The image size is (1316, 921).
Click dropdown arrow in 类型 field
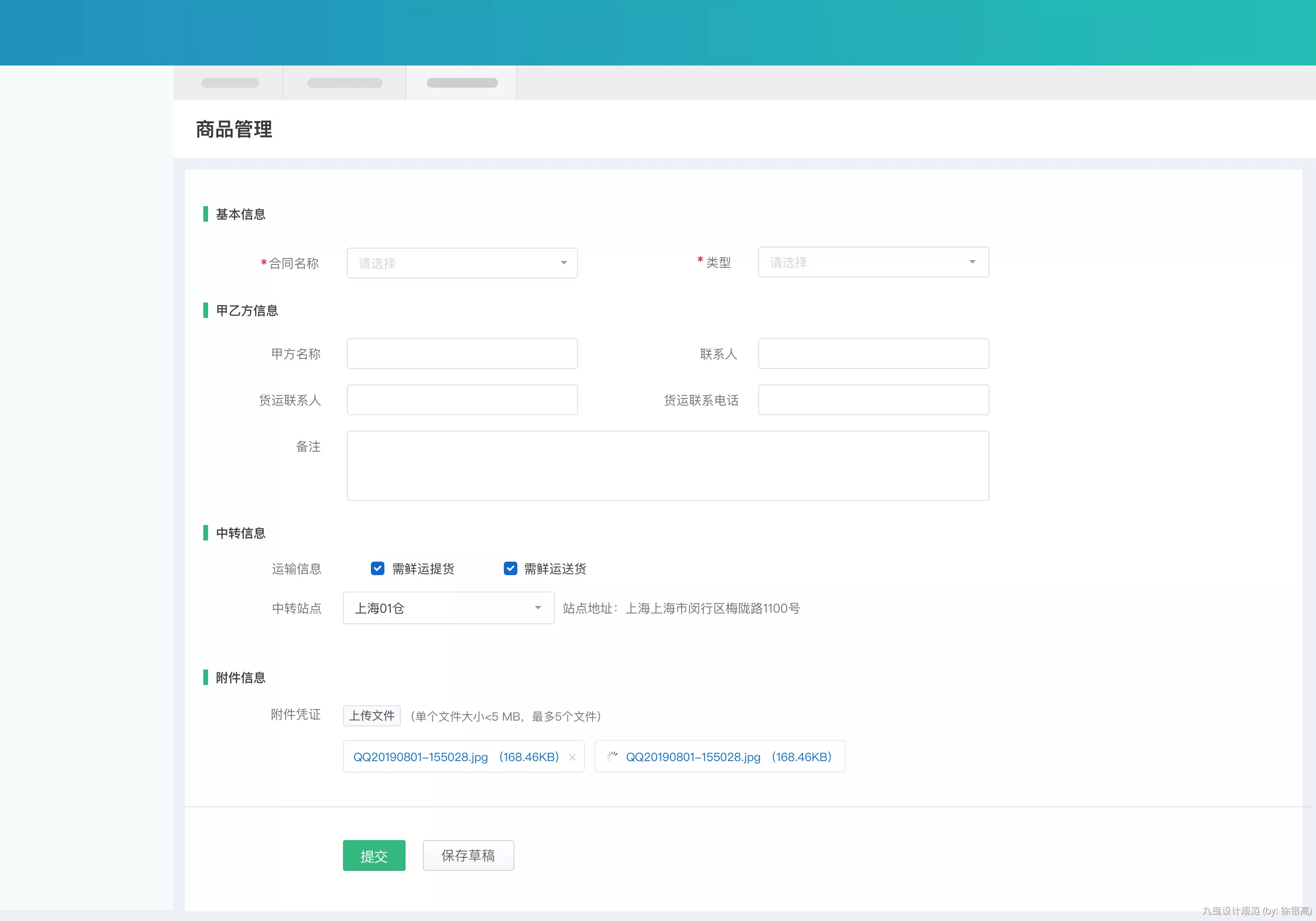click(972, 262)
